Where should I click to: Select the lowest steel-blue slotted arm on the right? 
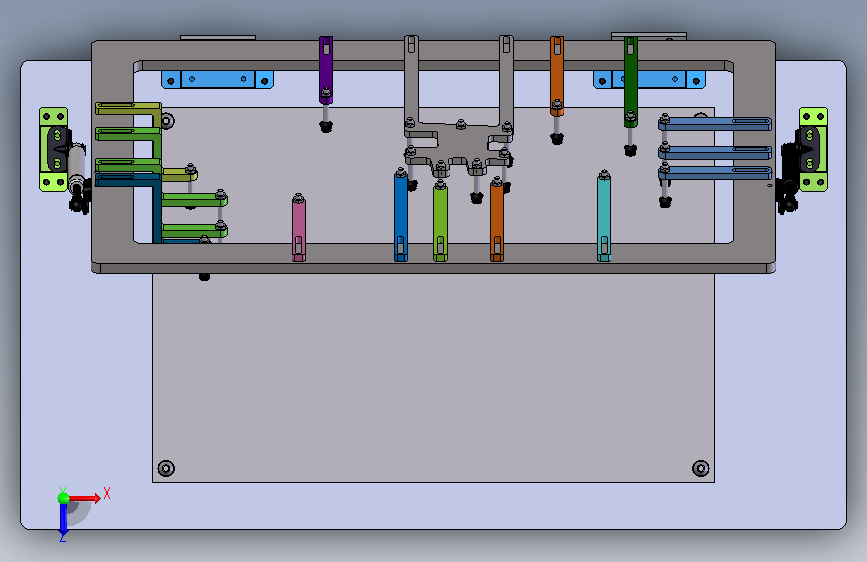pyautogui.click(x=715, y=173)
